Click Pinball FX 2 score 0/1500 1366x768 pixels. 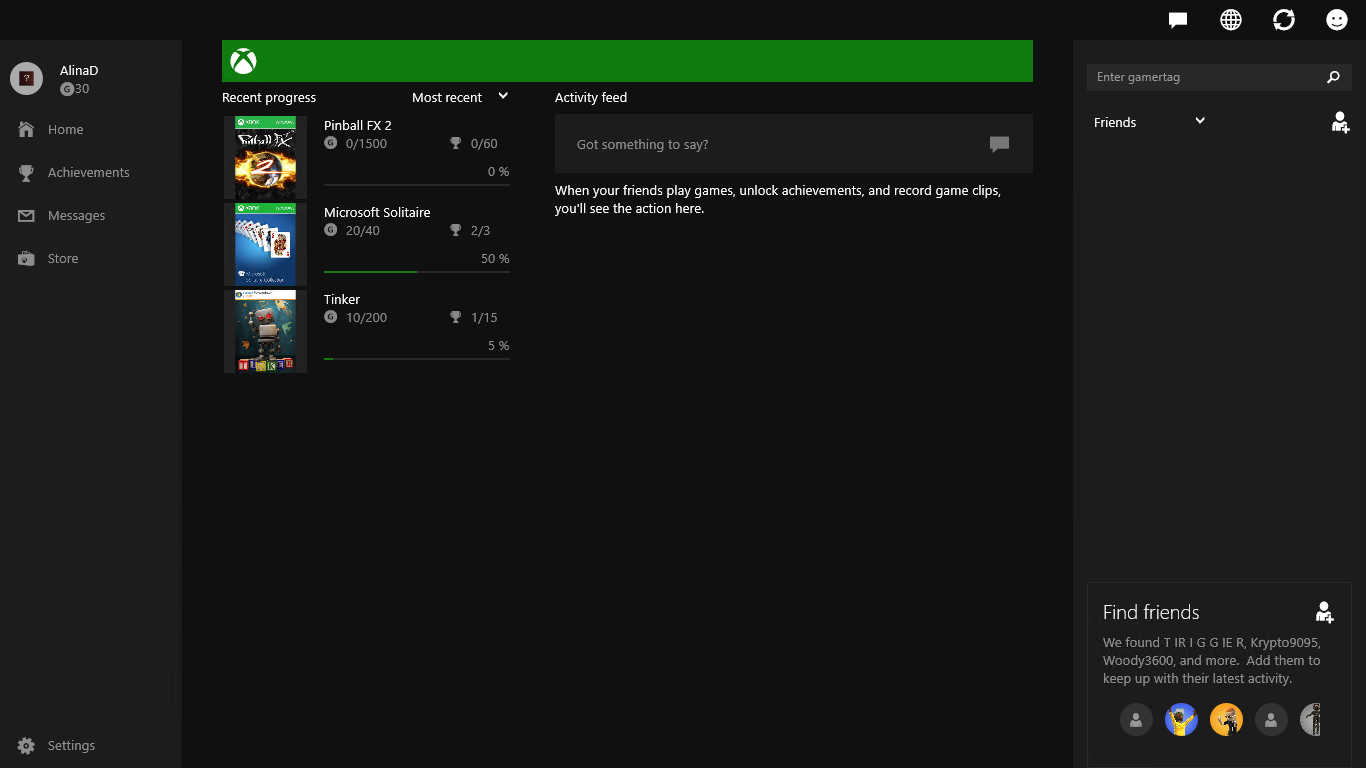tap(366, 143)
